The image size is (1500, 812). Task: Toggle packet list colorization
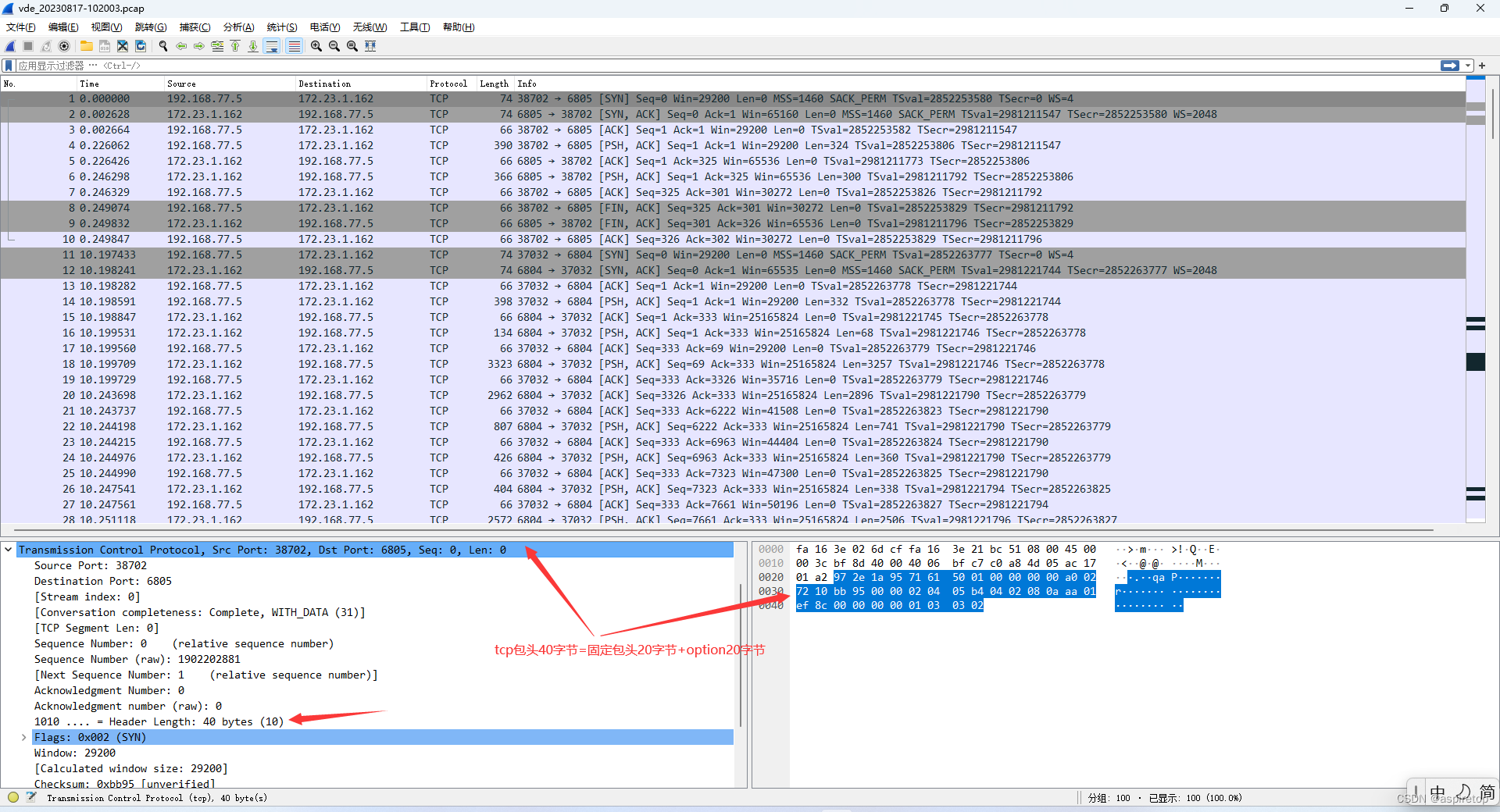pyautogui.click(x=294, y=46)
